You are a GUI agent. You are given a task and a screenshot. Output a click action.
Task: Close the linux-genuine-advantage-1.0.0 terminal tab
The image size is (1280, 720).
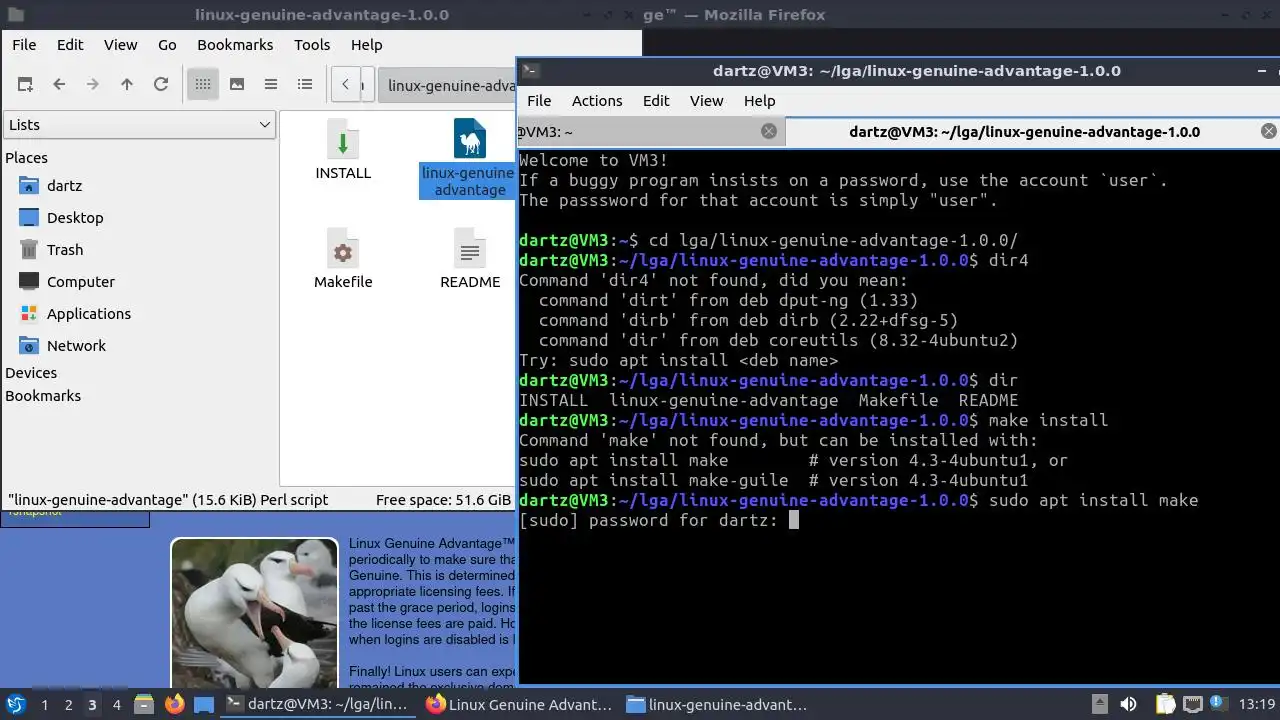click(1268, 131)
